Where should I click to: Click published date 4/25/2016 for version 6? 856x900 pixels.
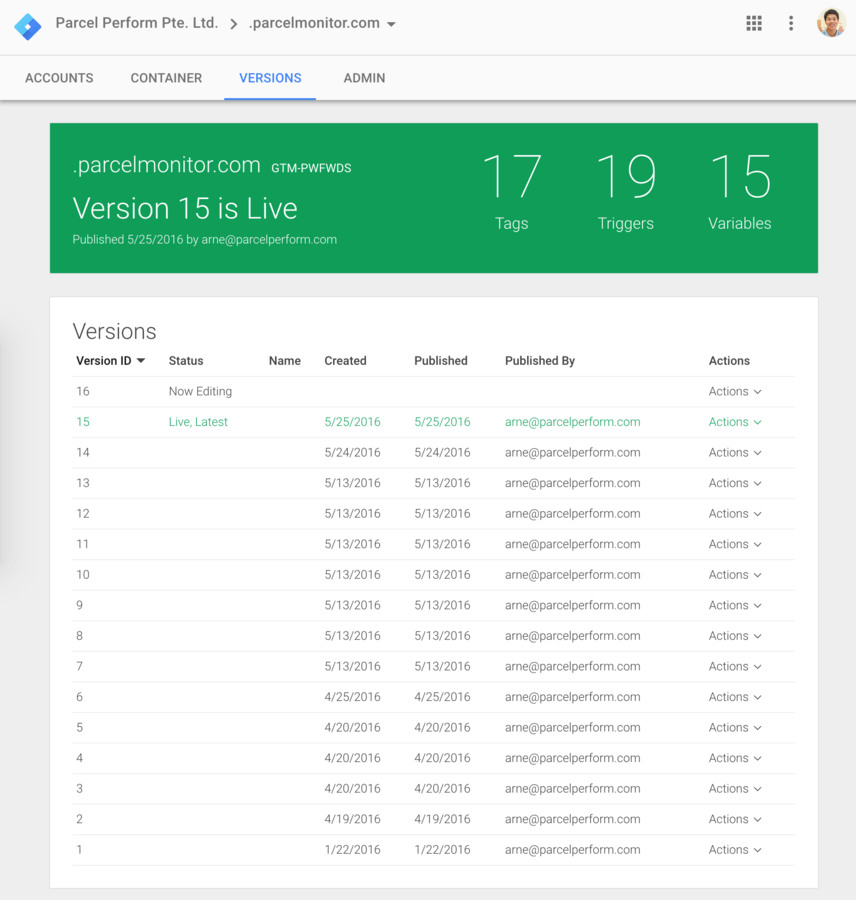point(442,697)
